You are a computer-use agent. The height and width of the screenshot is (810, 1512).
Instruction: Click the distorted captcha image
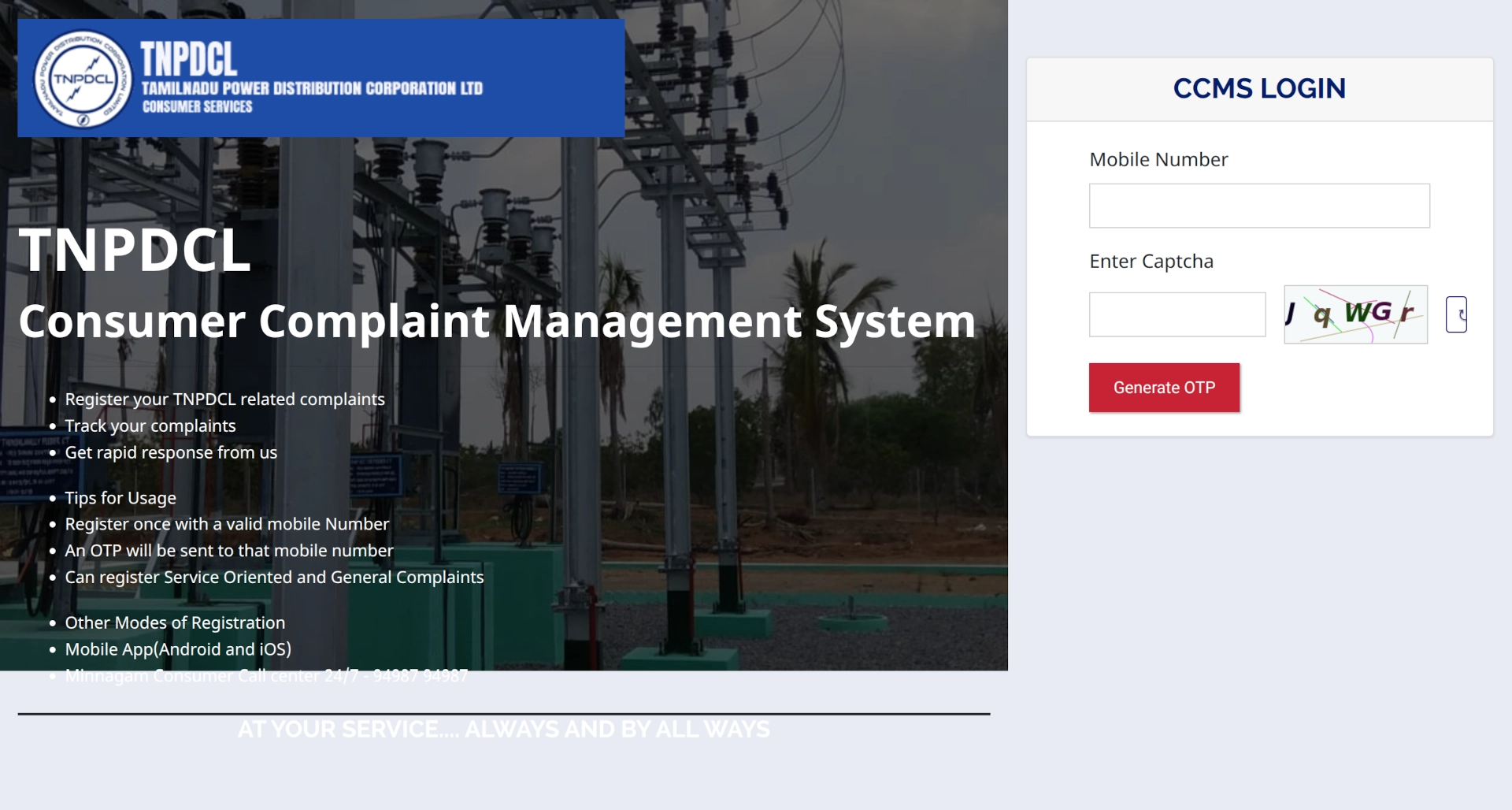click(x=1354, y=314)
